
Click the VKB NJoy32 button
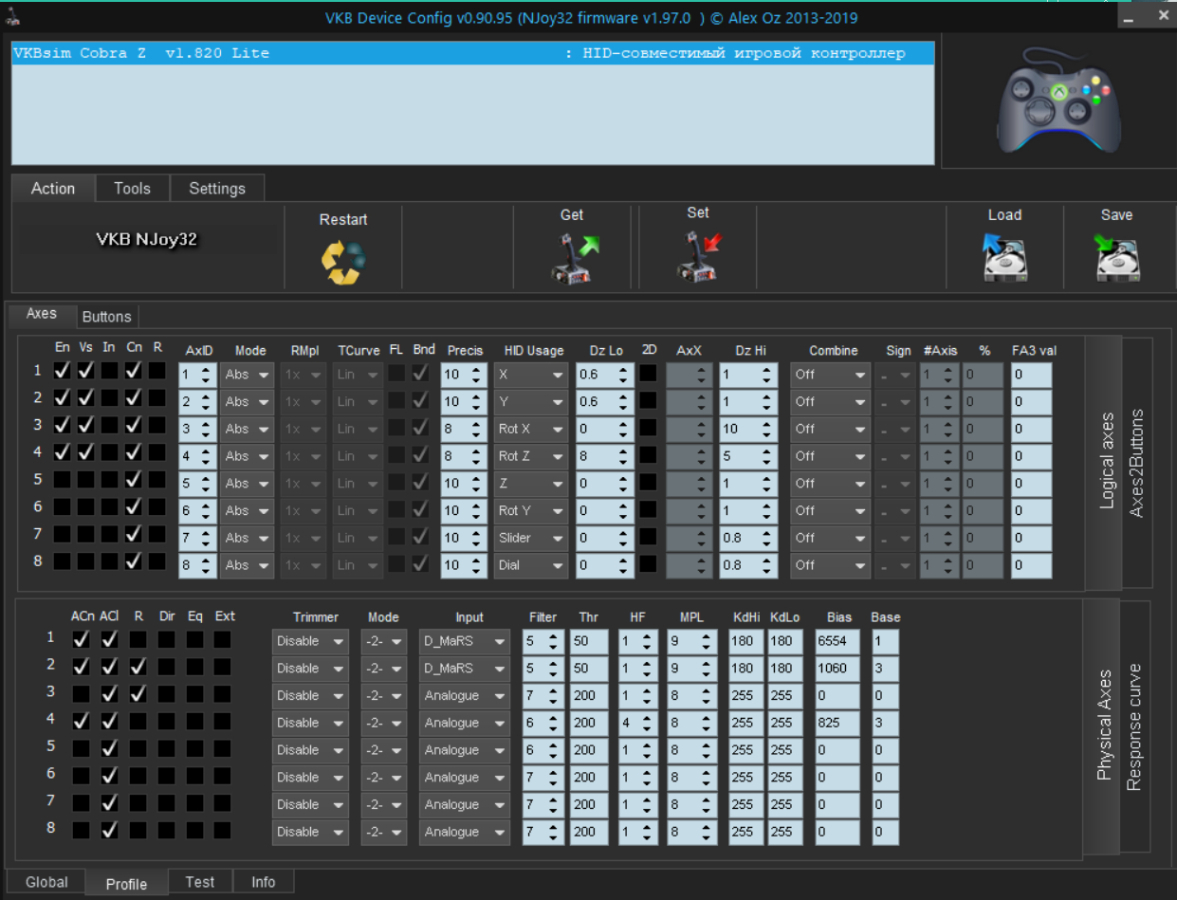tap(147, 240)
